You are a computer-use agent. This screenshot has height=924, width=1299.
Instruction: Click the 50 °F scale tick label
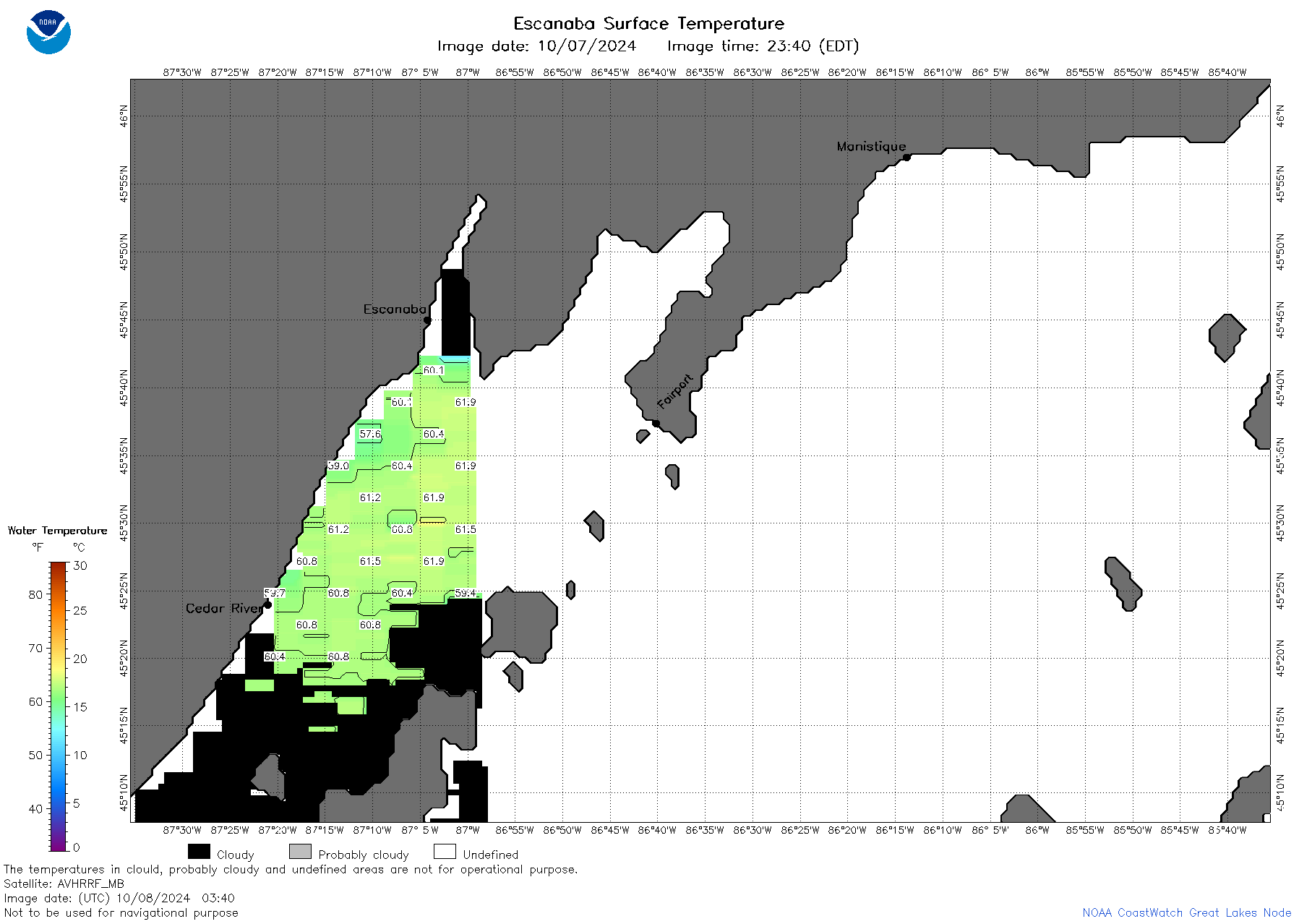click(35, 755)
